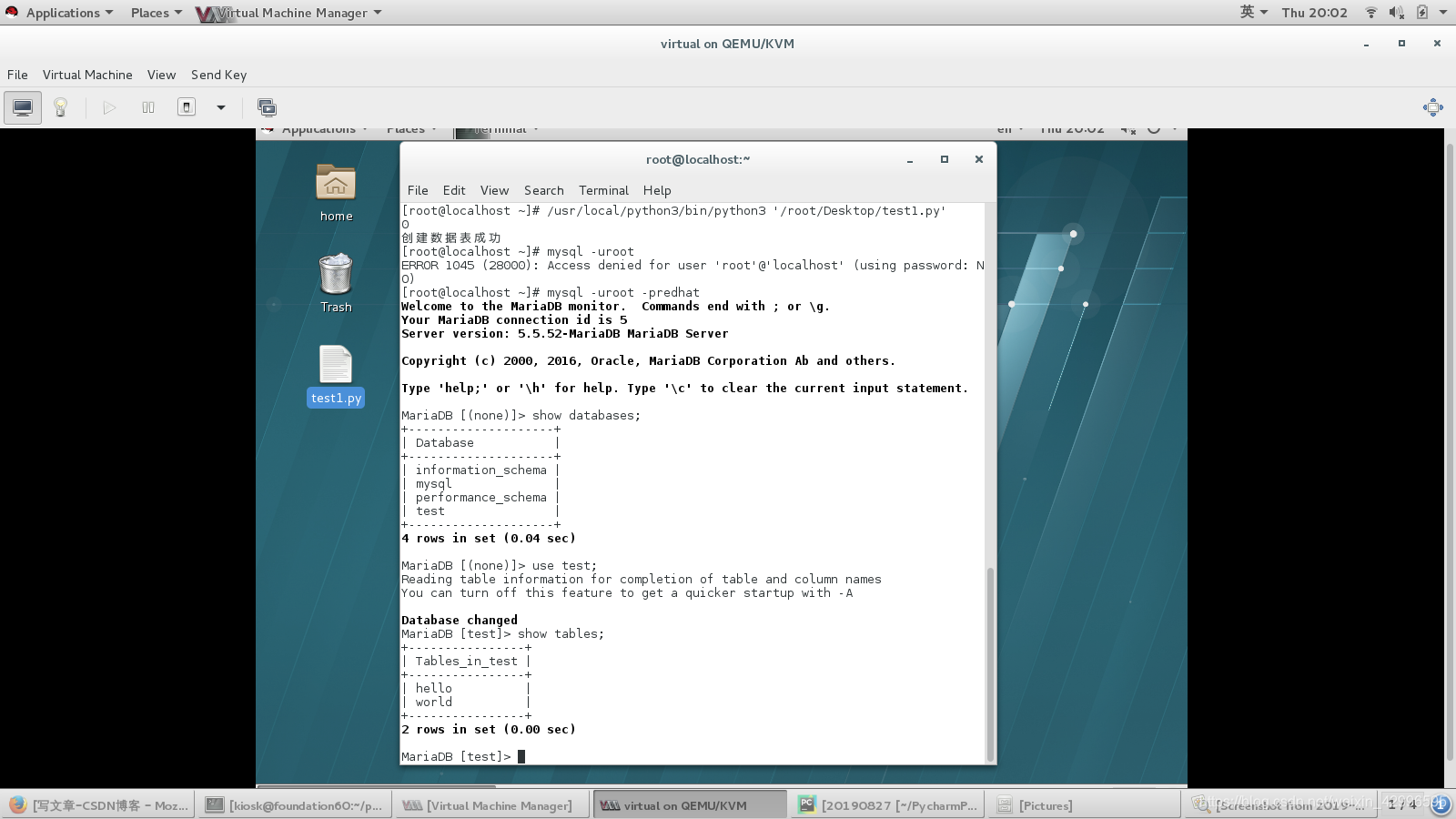Viewport: 1456px width, 819px height.
Task: Open the Virtual Machine menu
Action: point(87,75)
